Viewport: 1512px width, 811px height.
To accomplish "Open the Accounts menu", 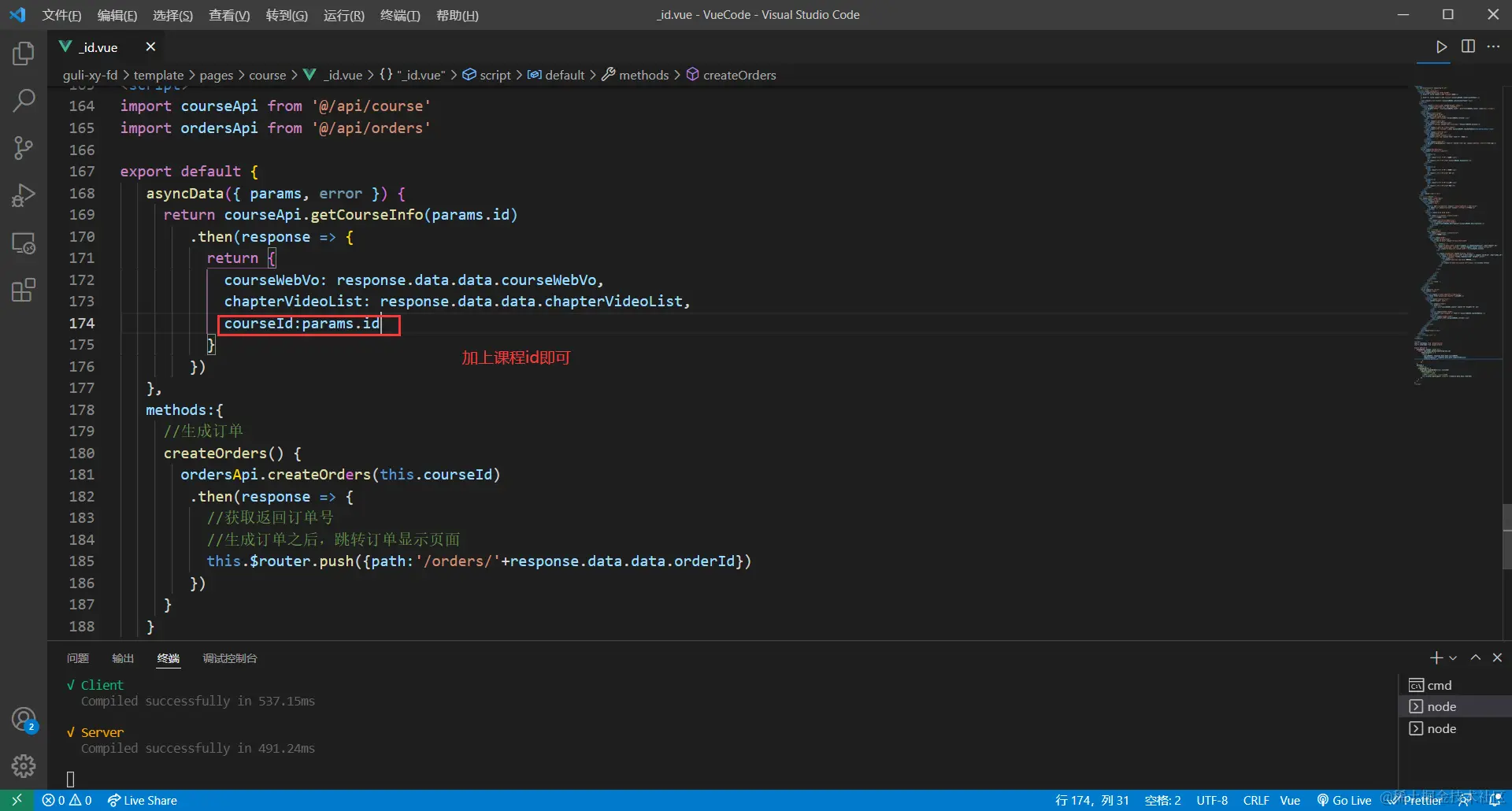I will point(24,720).
